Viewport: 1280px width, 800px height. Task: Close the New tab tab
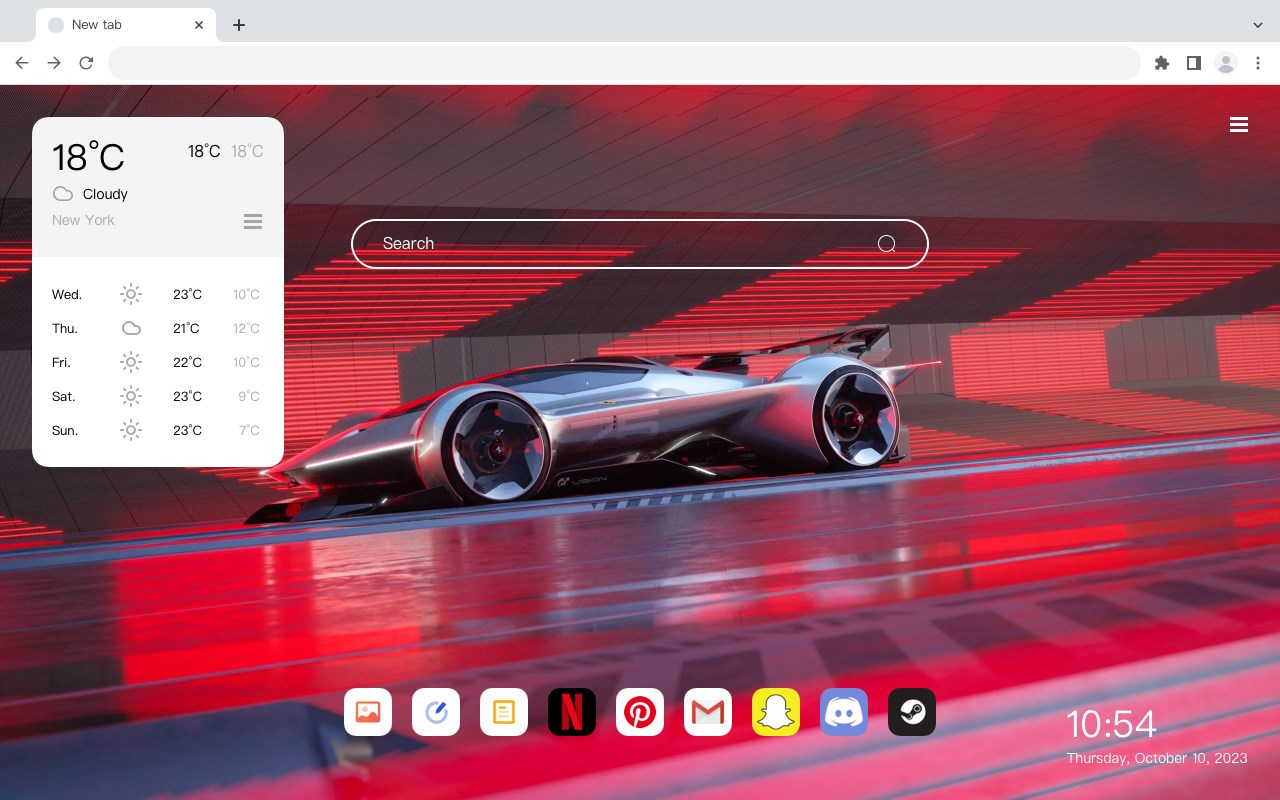(x=200, y=24)
